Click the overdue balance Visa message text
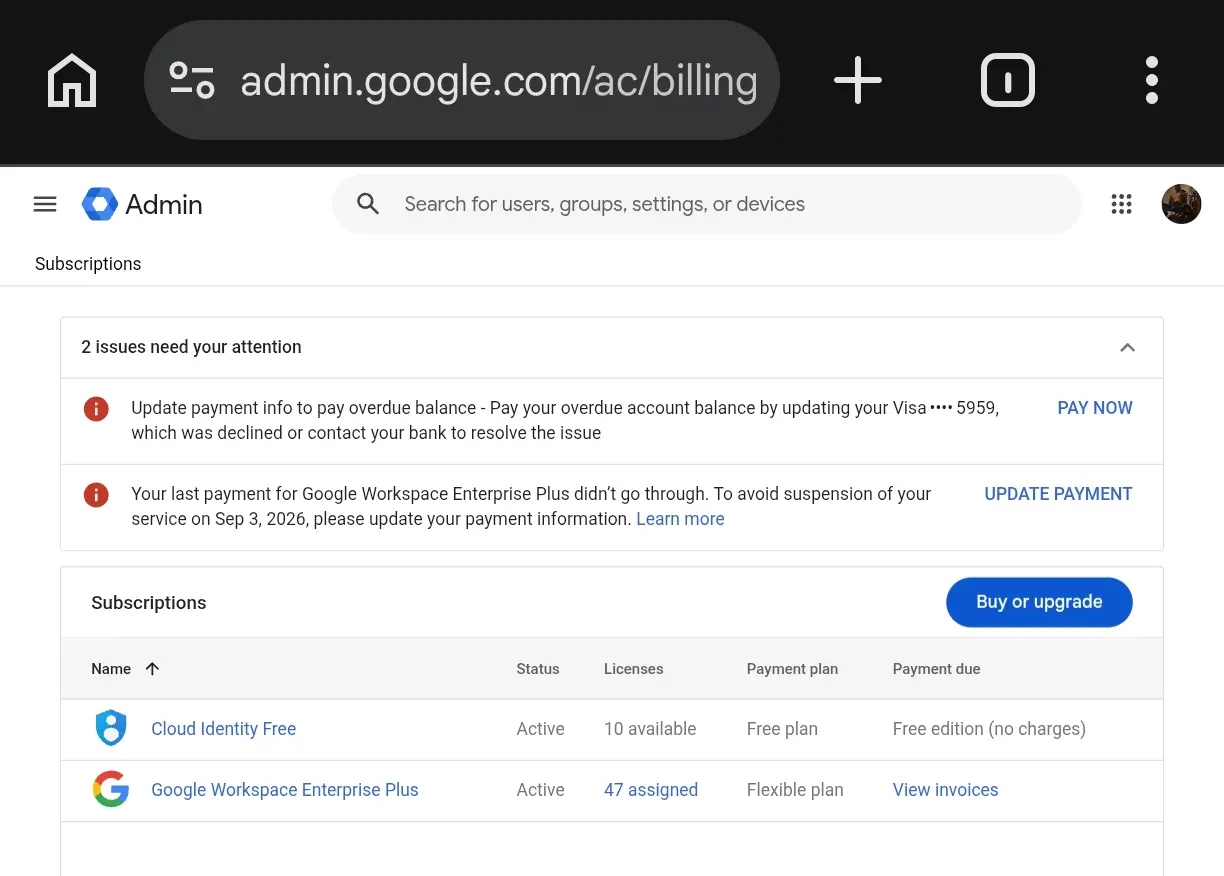Image resolution: width=1224 pixels, height=876 pixels. pyautogui.click(x=565, y=421)
